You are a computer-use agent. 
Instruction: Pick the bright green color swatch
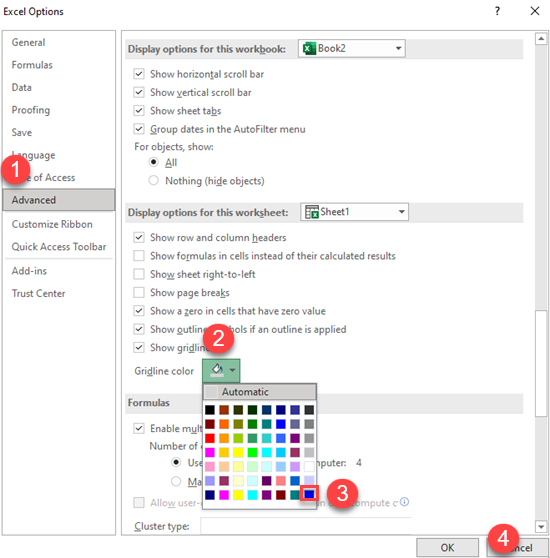pyautogui.click(x=252, y=452)
